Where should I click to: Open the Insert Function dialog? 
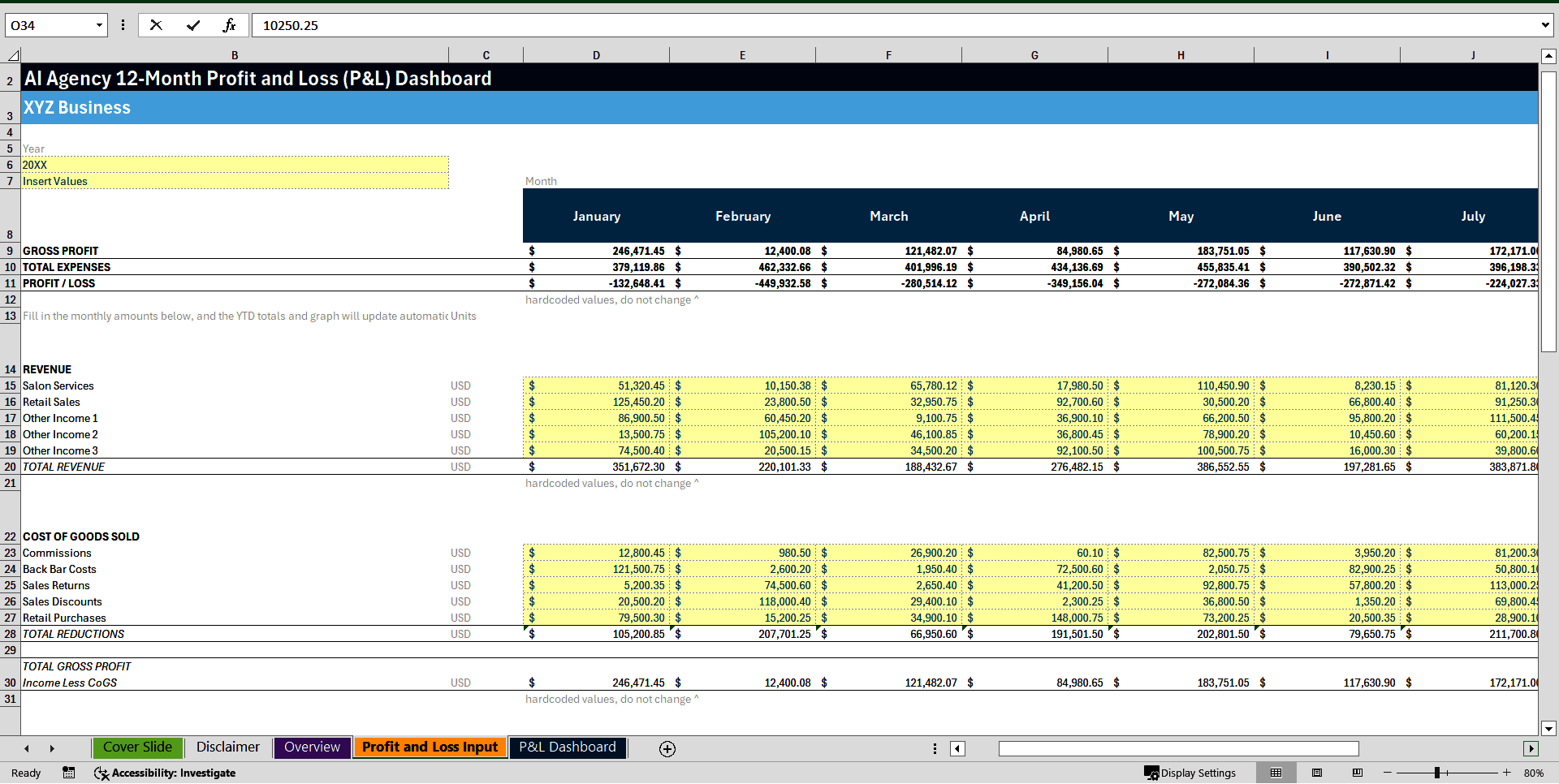click(230, 25)
